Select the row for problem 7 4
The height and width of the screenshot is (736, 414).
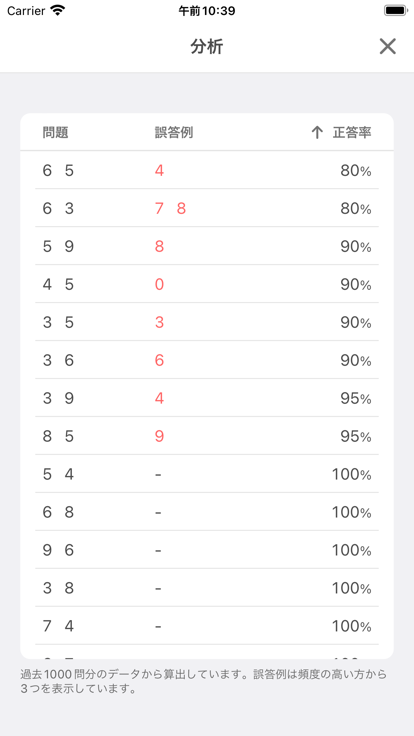coord(207,626)
